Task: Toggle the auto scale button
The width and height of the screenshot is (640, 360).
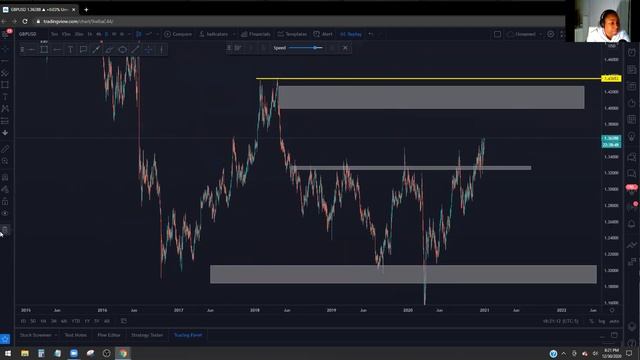Action: click(614, 321)
